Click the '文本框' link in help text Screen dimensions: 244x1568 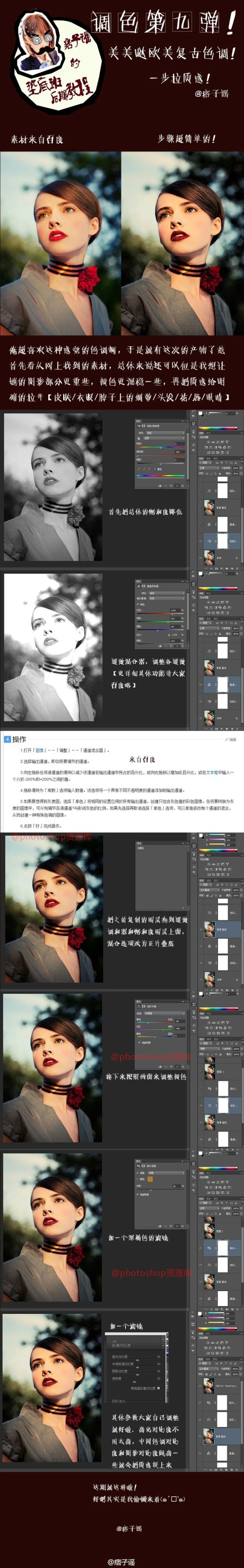212,771
